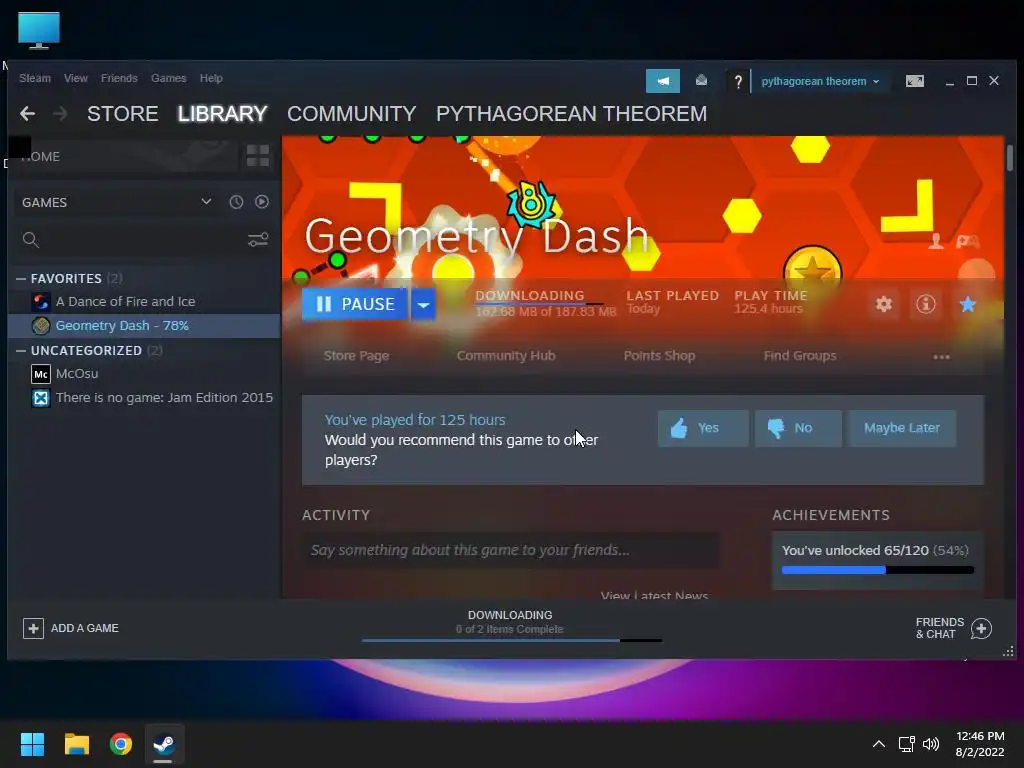
Task: Click the recent activity clock icon
Action: [x=236, y=202]
